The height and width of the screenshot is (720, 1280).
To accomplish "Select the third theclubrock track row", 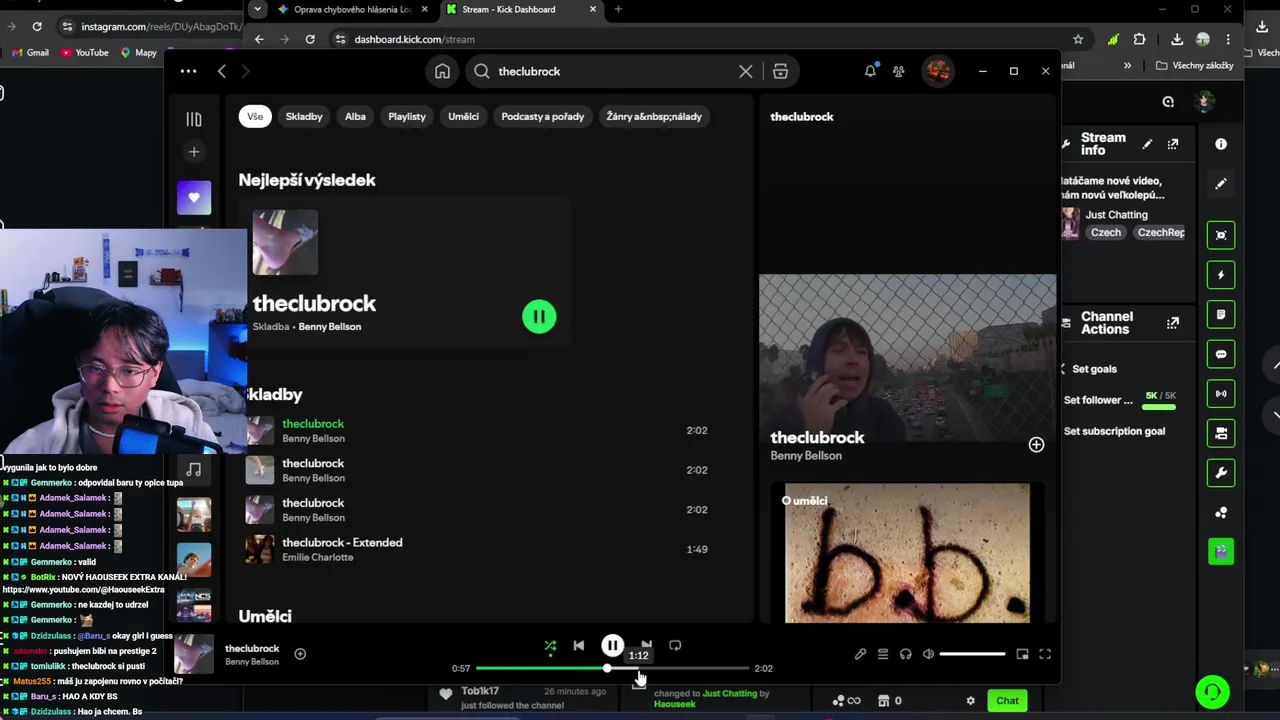I will (478, 510).
